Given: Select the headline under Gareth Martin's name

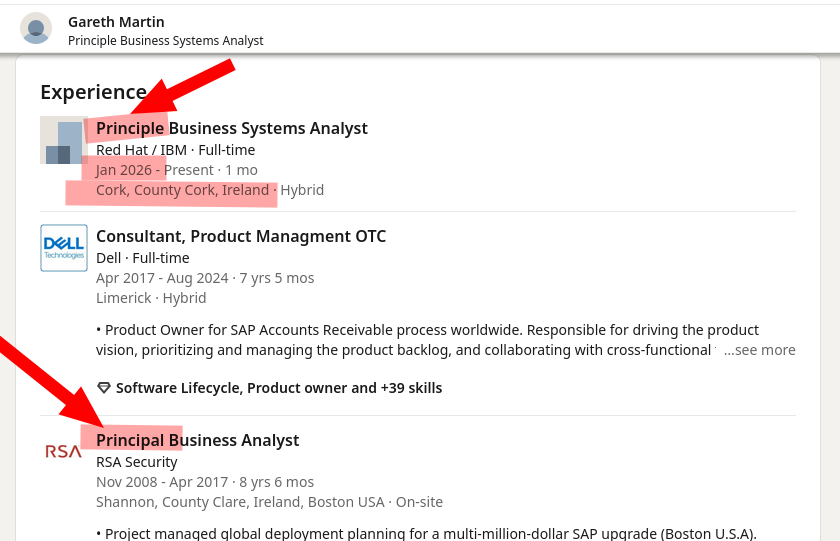Looking at the screenshot, I should (165, 41).
